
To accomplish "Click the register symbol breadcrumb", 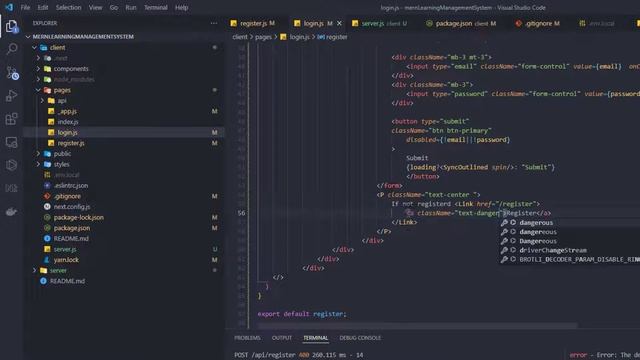I will coord(333,37).
